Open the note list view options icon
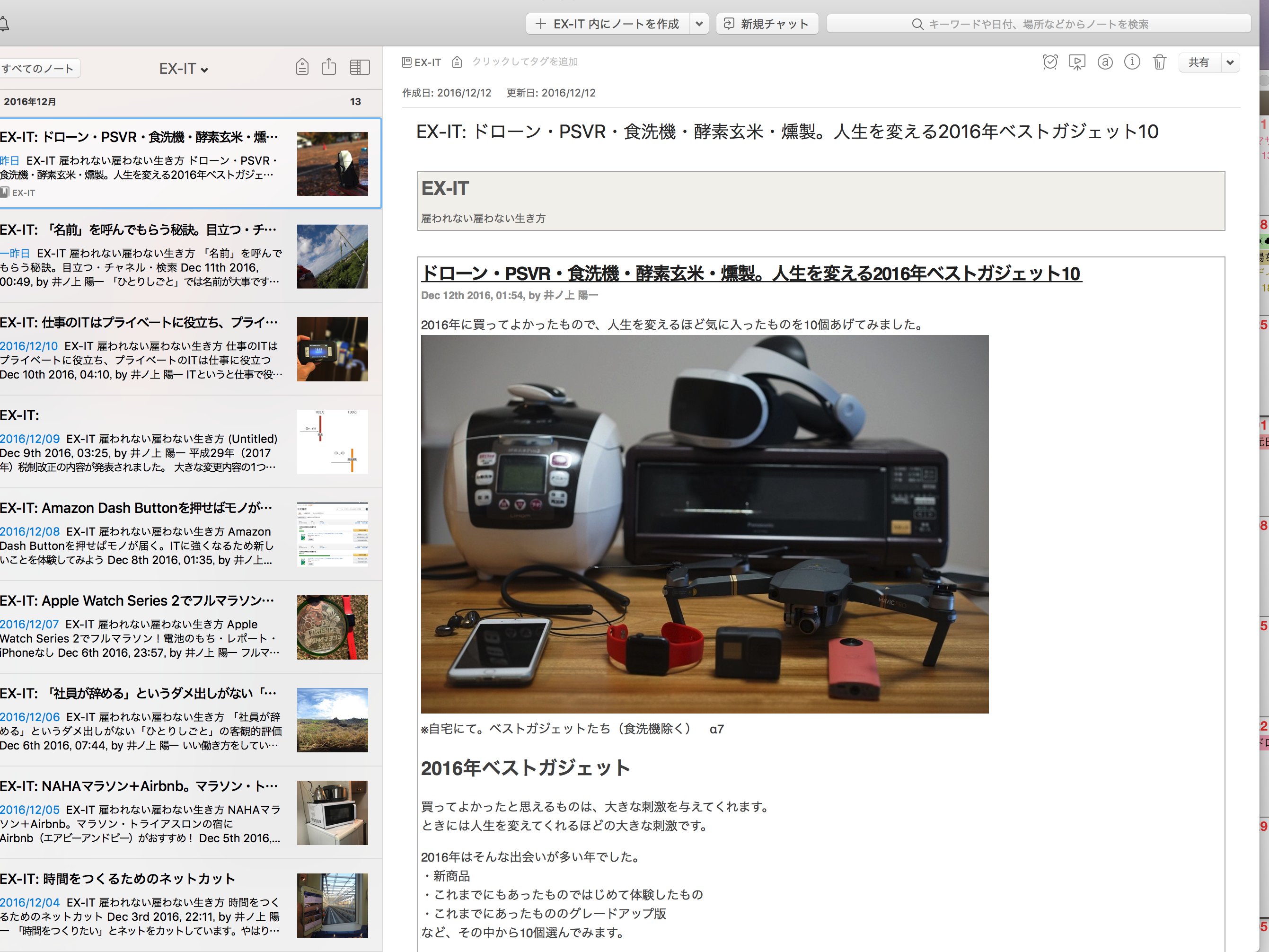 360,67
